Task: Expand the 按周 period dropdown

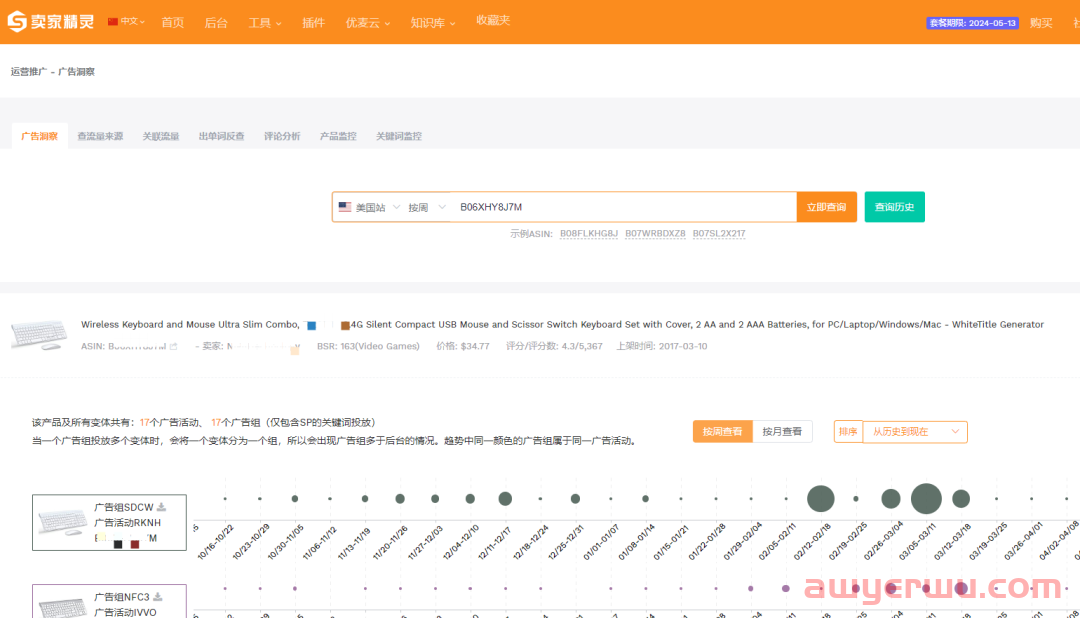Action: 426,207
